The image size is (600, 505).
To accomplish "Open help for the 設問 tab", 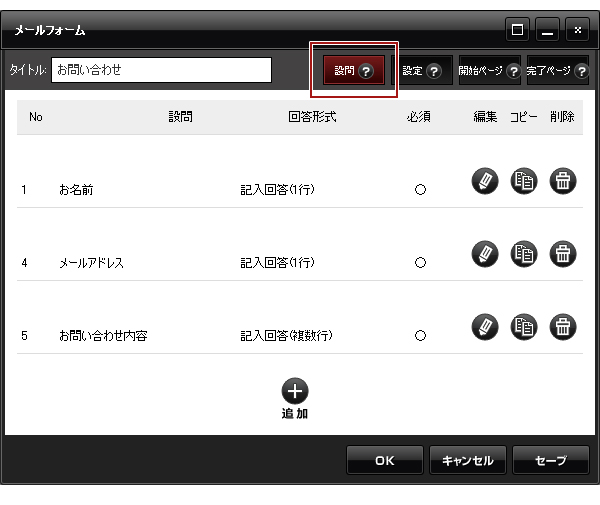I will click(x=366, y=71).
